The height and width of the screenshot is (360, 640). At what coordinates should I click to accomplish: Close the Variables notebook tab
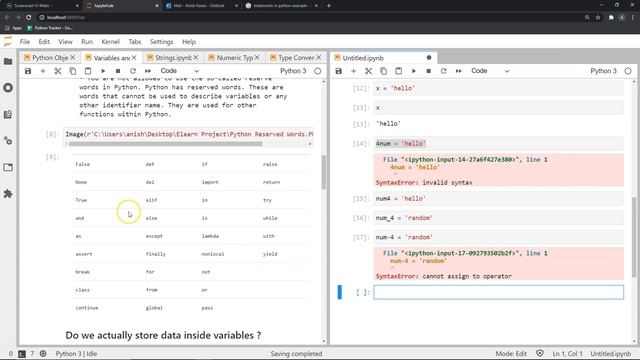[x=134, y=58]
